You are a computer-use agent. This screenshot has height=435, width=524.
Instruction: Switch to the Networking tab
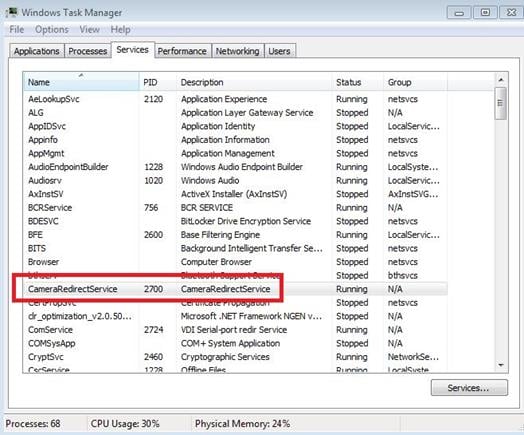point(237,51)
